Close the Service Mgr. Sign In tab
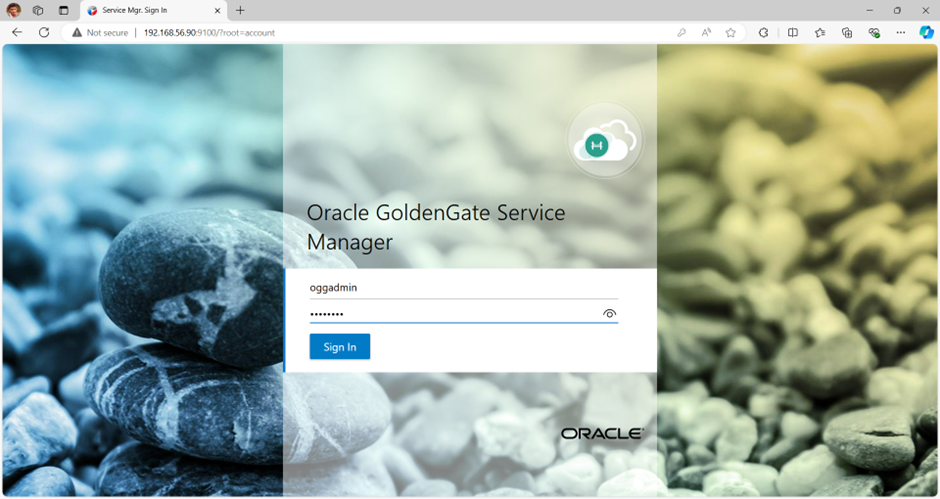Image resolution: width=940 pixels, height=499 pixels. pos(218,10)
